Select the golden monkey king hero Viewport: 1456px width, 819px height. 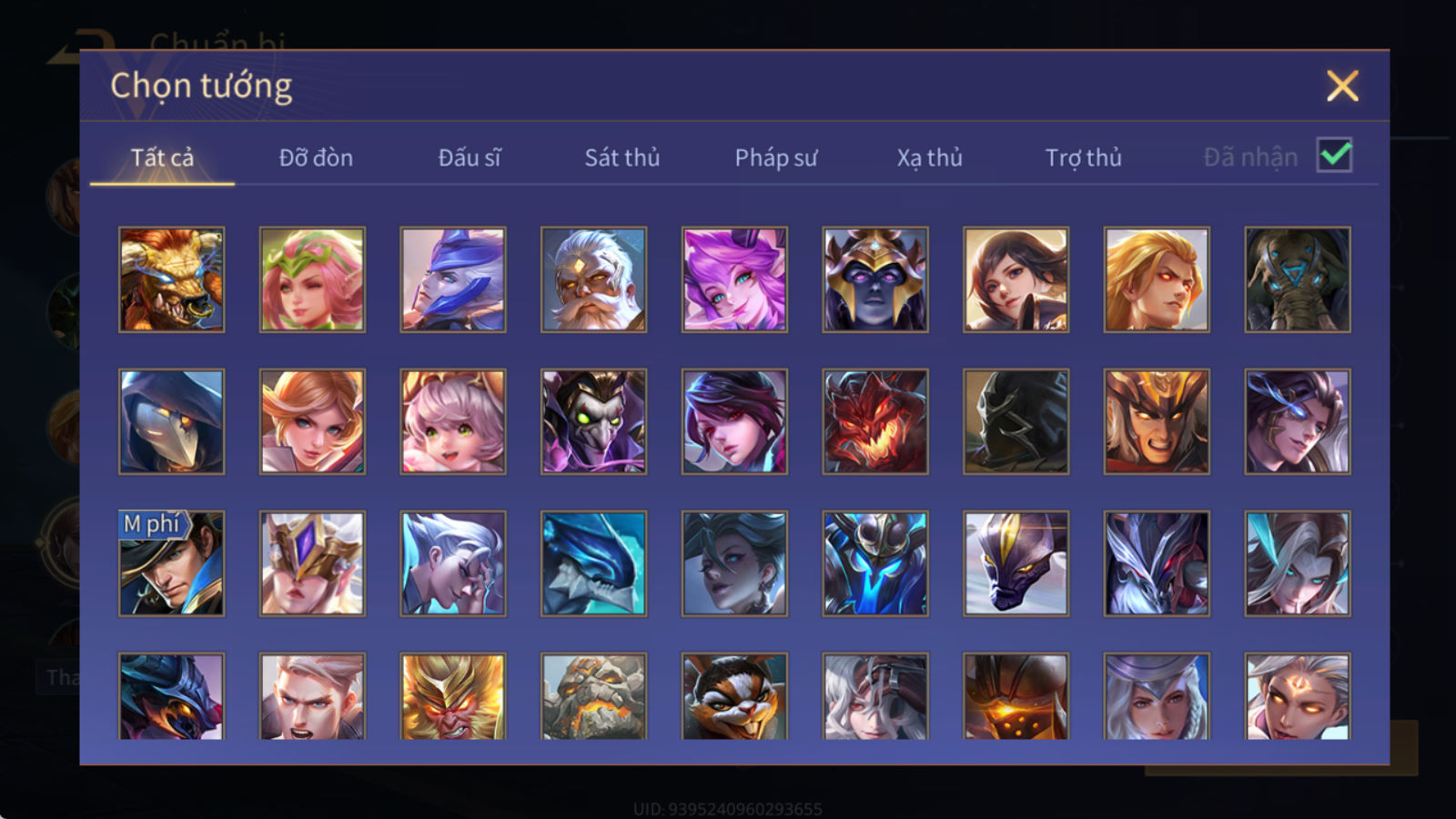(453, 696)
